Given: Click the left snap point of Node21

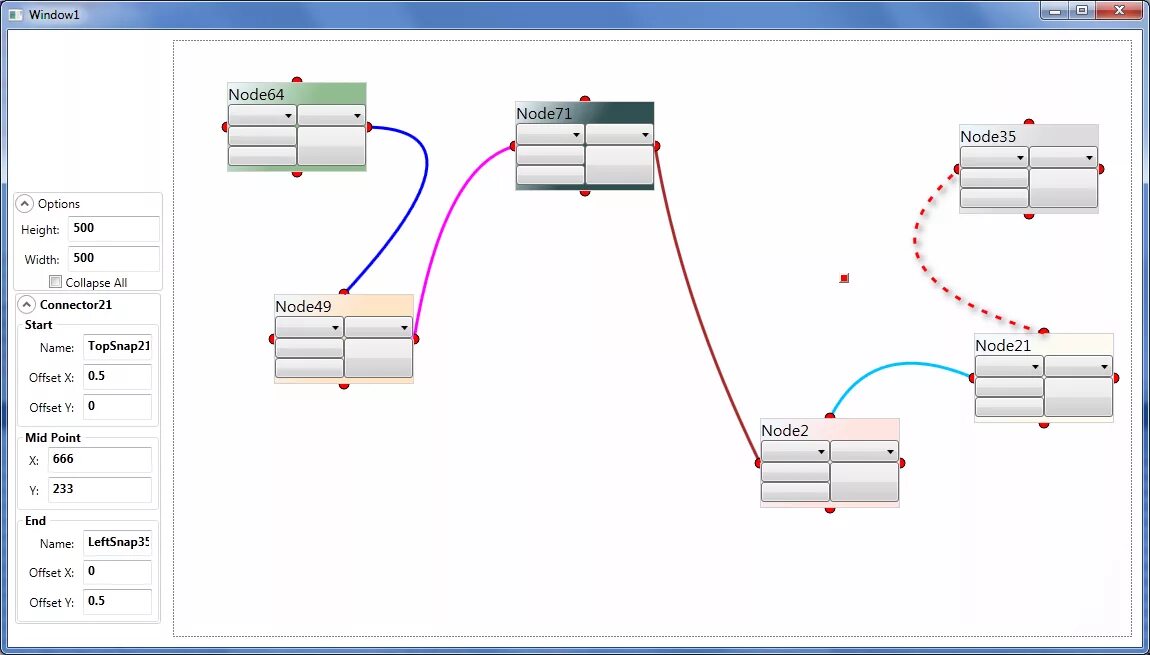Looking at the screenshot, I should point(973,378).
